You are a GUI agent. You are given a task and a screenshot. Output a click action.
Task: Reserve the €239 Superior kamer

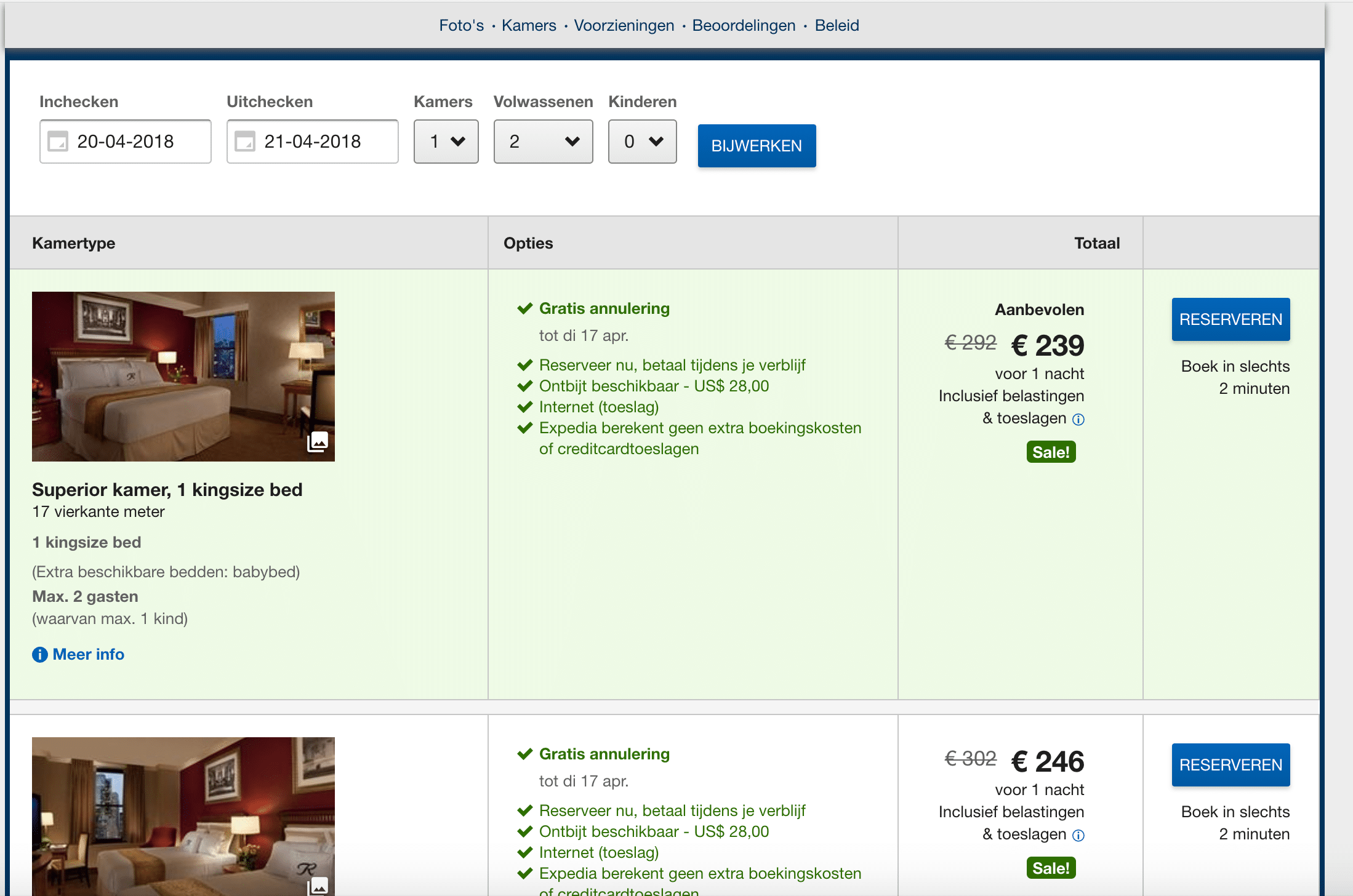point(1231,319)
